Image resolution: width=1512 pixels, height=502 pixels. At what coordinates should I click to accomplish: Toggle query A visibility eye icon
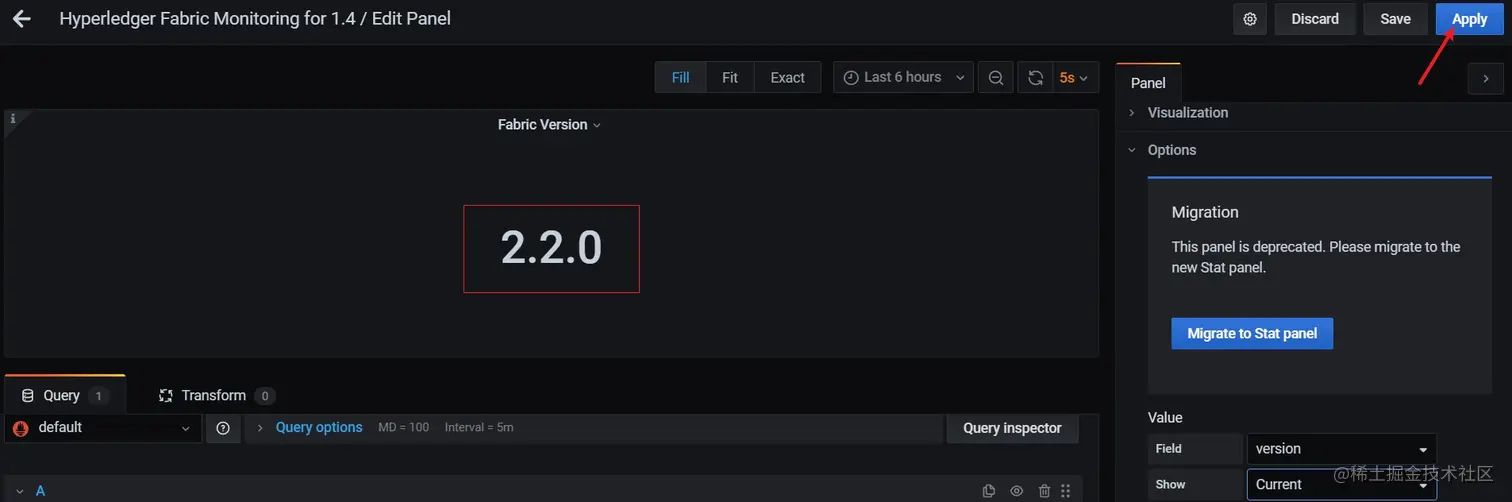pos(1017,490)
